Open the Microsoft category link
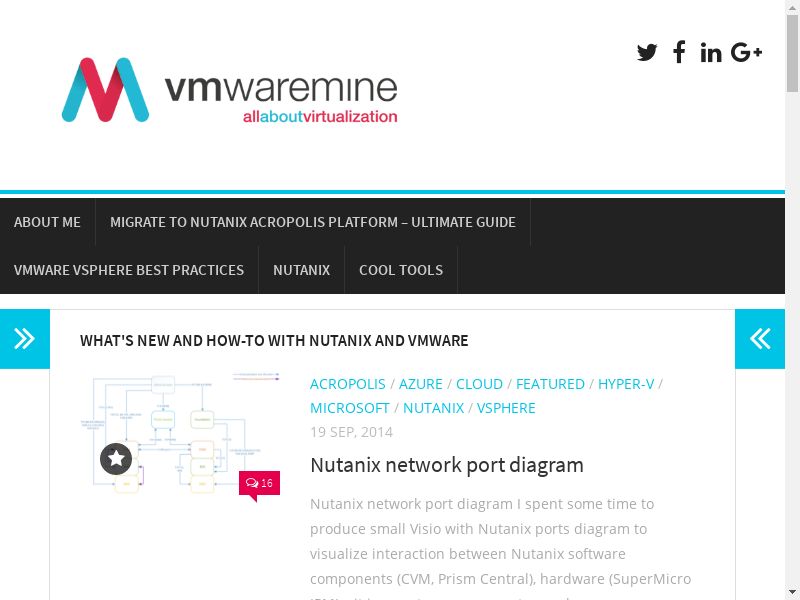This screenshot has height=600, width=800. [350, 408]
